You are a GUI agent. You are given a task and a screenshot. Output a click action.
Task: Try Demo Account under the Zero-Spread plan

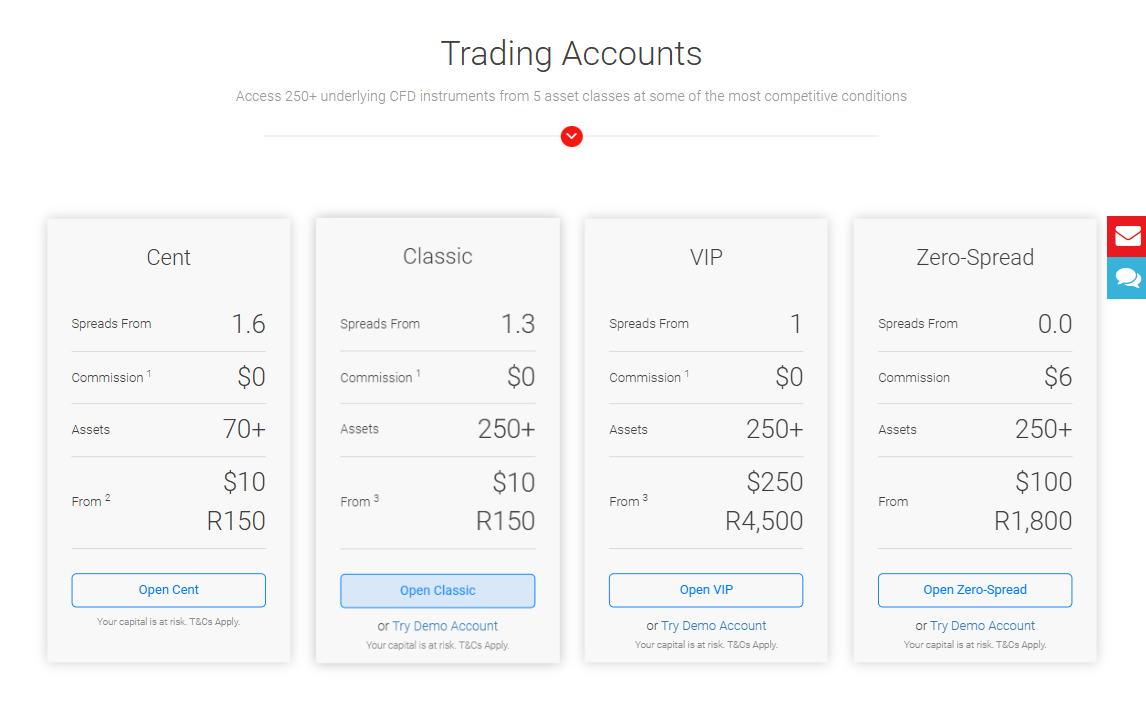coord(982,625)
